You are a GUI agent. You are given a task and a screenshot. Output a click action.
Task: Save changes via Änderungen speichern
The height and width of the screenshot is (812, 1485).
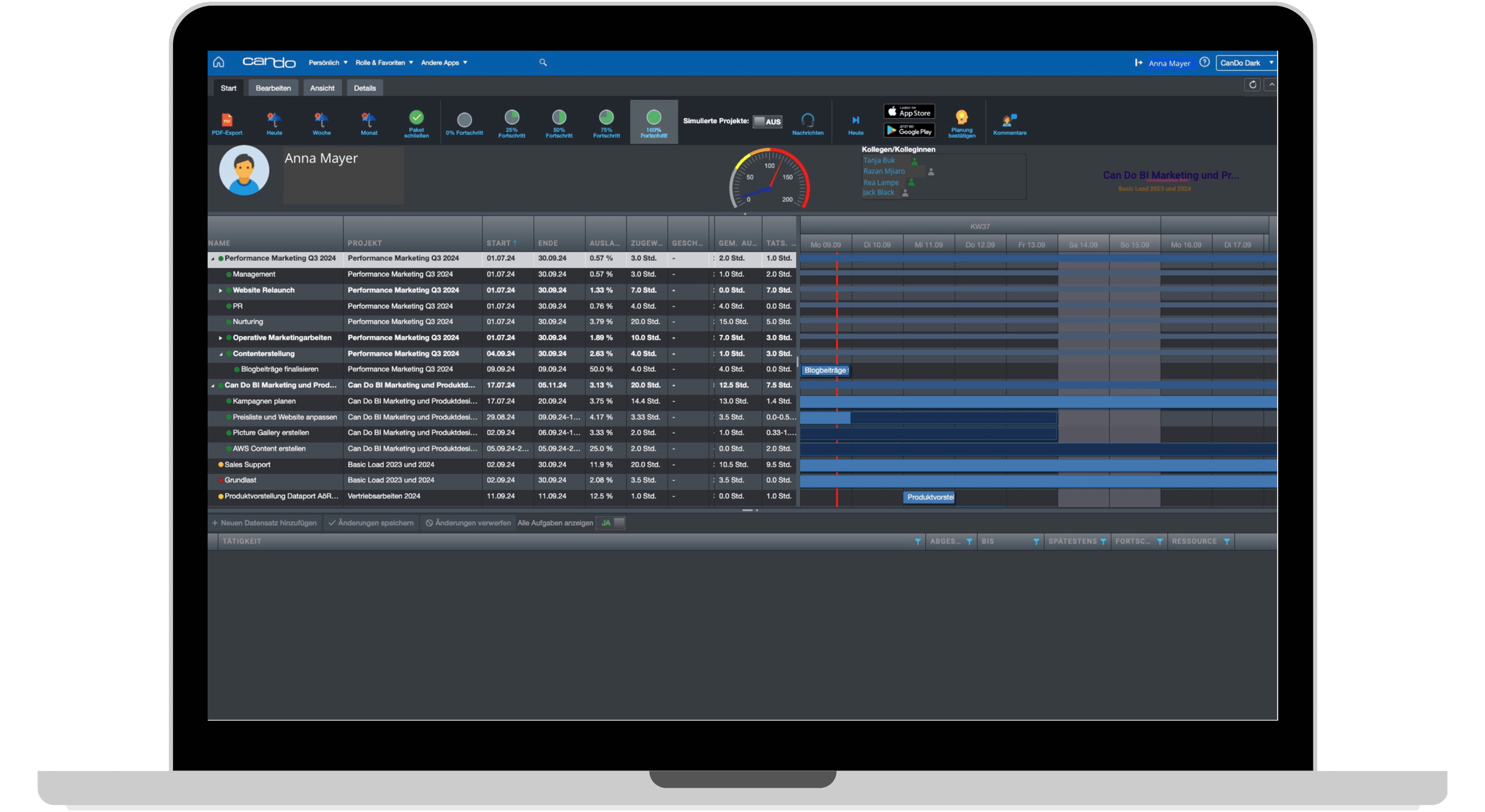371,523
